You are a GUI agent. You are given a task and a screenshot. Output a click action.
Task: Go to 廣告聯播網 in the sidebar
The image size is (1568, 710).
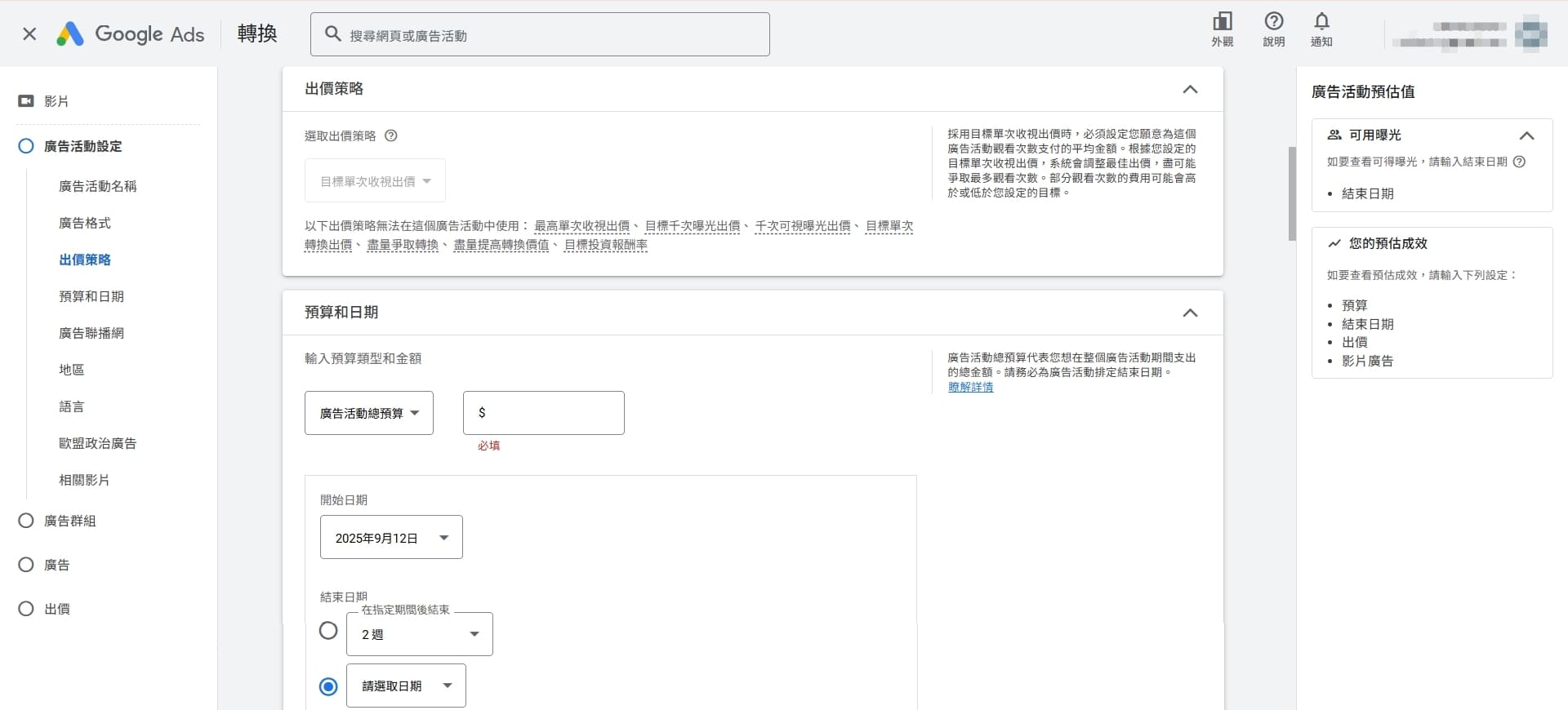coord(91,333)
